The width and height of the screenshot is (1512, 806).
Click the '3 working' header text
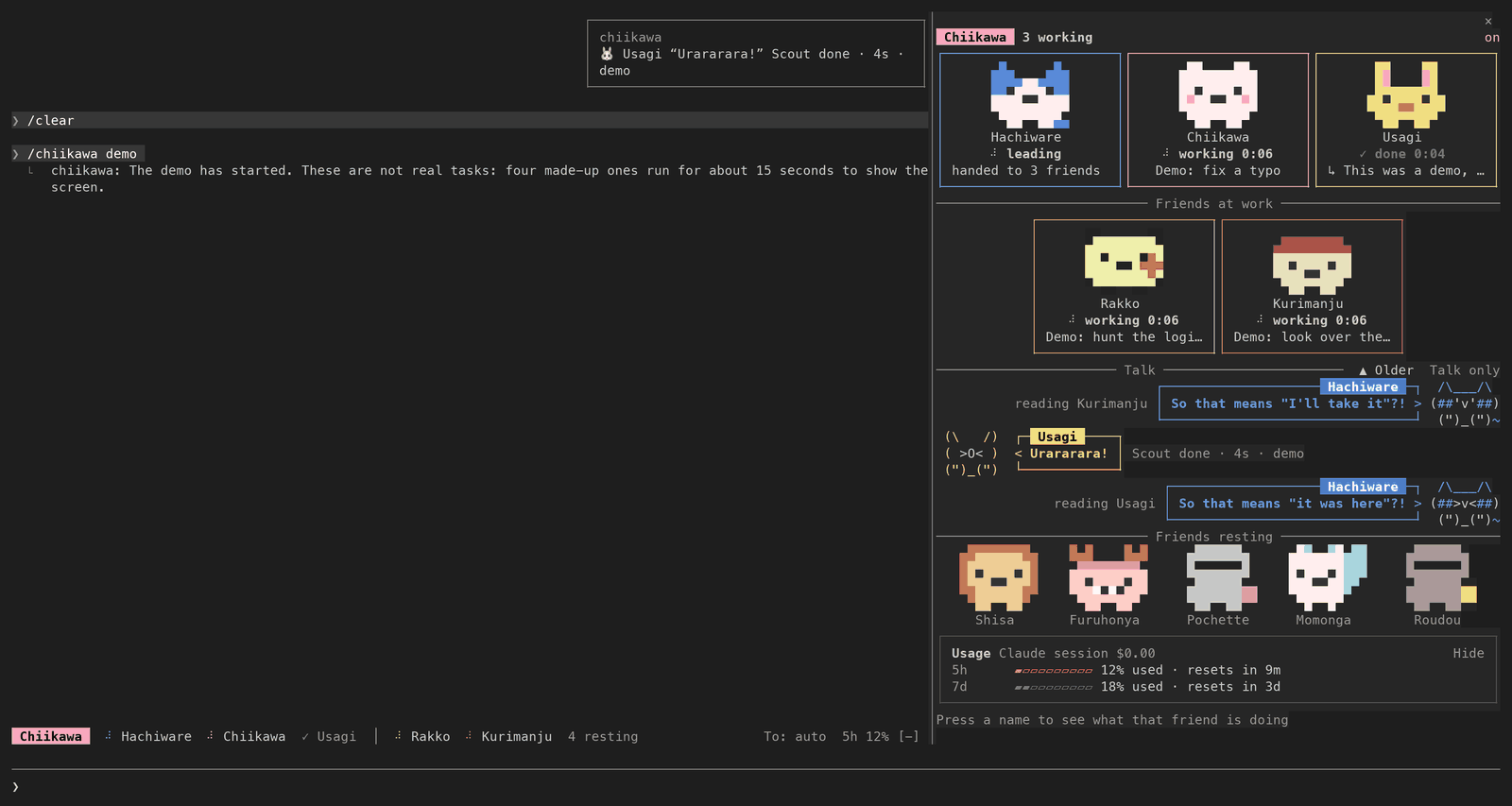click(x=1057, y=37)
